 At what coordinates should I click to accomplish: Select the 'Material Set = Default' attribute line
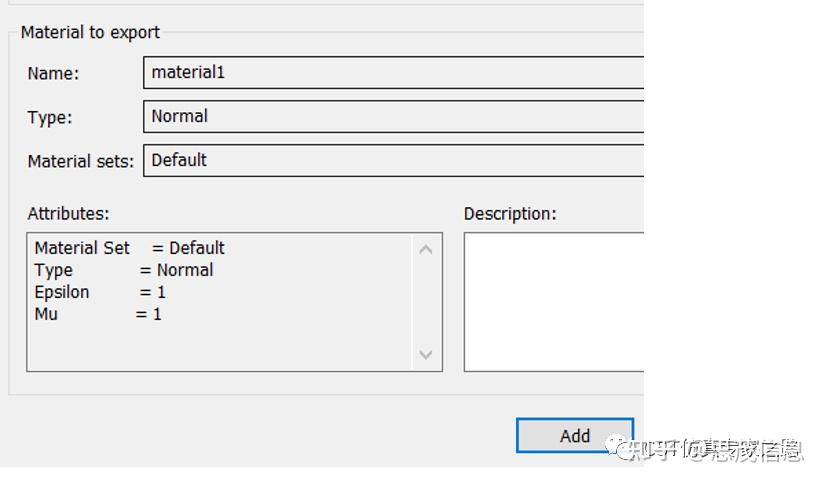(130, 248)
